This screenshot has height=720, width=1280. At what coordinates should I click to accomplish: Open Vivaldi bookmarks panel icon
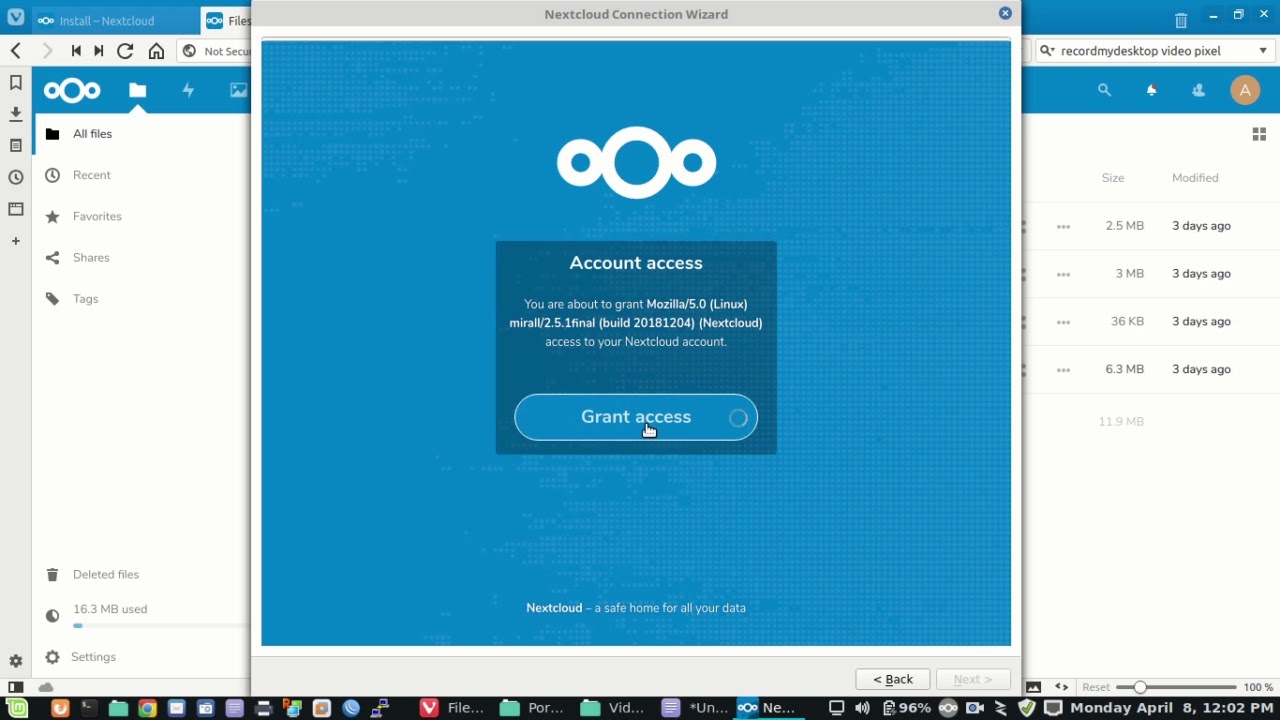16,82
